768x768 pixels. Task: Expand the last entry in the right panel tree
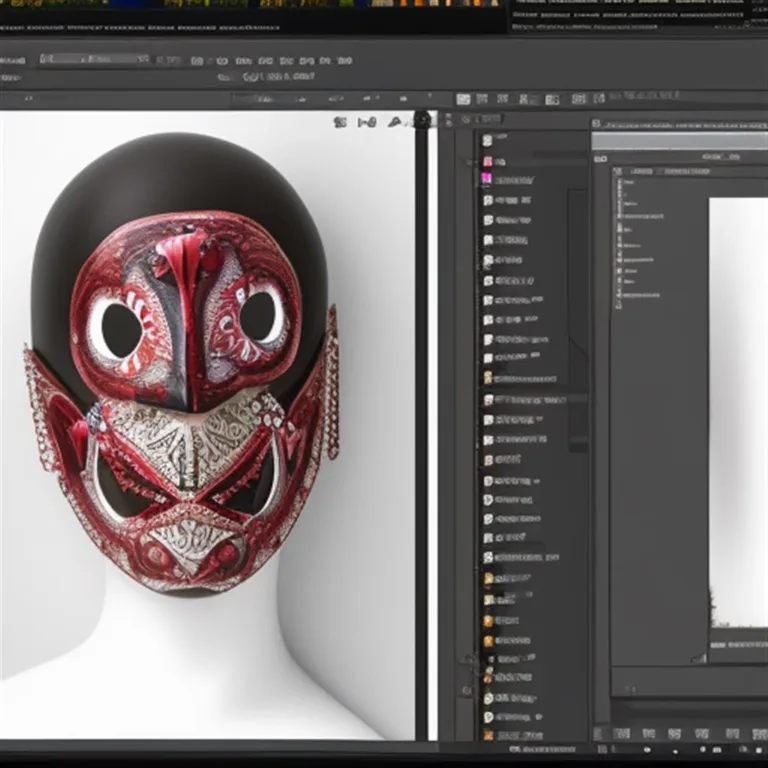pyautogui.click(x=619, y=295)
